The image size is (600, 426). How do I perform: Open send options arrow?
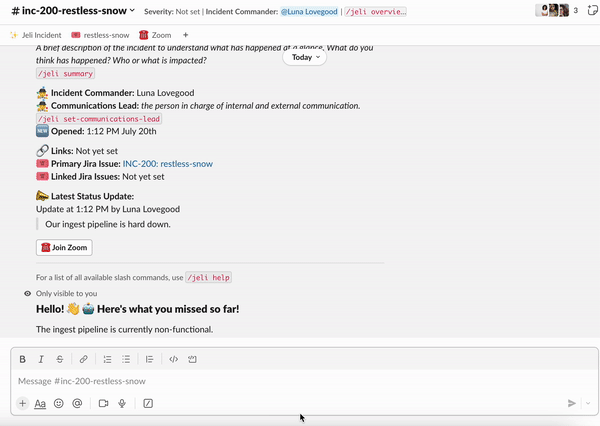(x=588, y=403)
